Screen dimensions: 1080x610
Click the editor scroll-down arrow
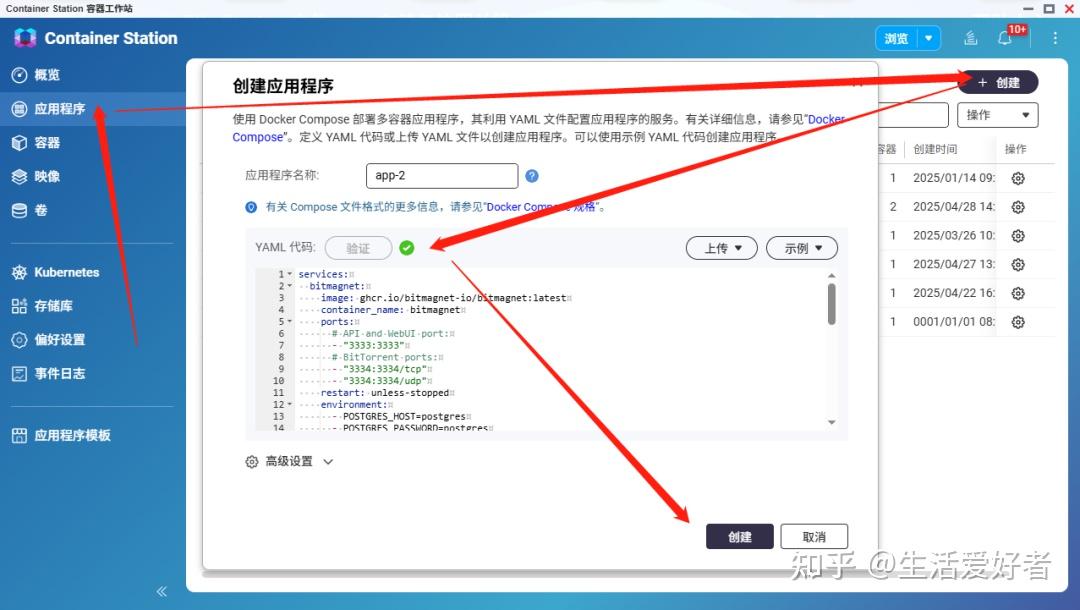click(x=831, y=422)
